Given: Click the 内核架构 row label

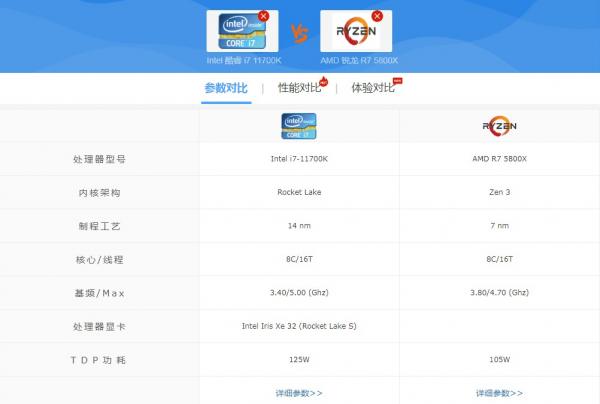Looking at the screenshot, I should pyautogui.click(x=99, y=193).
